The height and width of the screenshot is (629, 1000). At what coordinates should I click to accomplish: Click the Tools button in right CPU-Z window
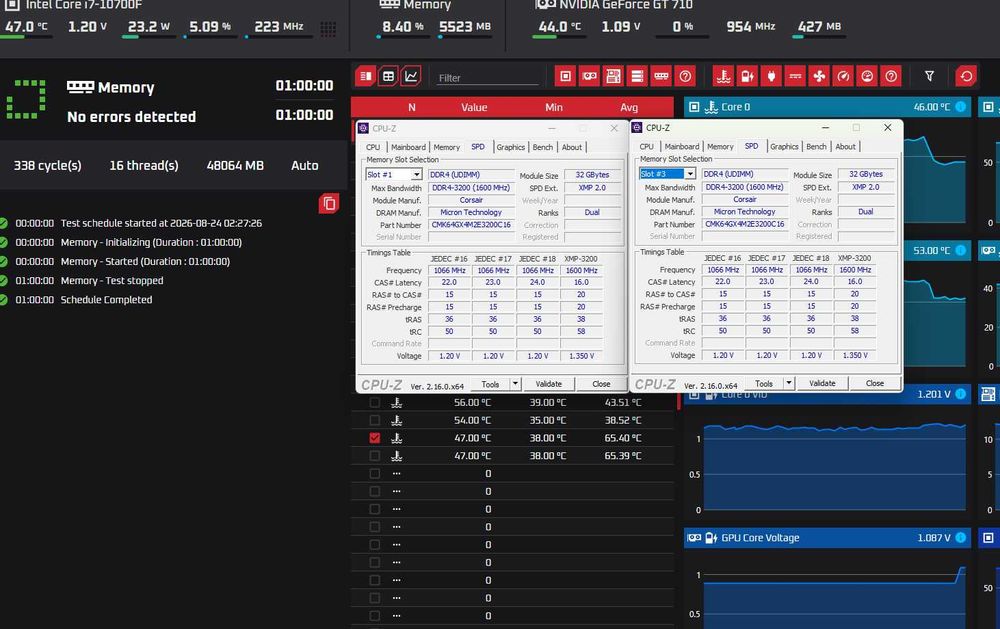click(x=764, y=383)
